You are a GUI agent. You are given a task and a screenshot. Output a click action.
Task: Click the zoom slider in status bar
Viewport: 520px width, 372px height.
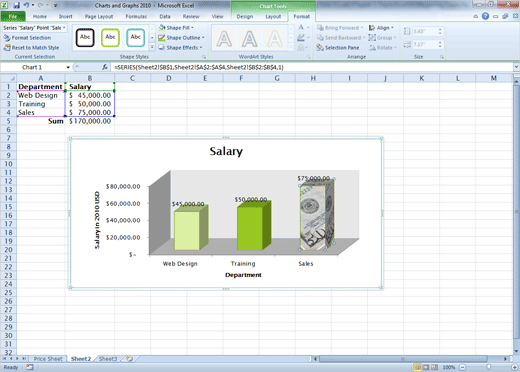(x=489, y=367)
